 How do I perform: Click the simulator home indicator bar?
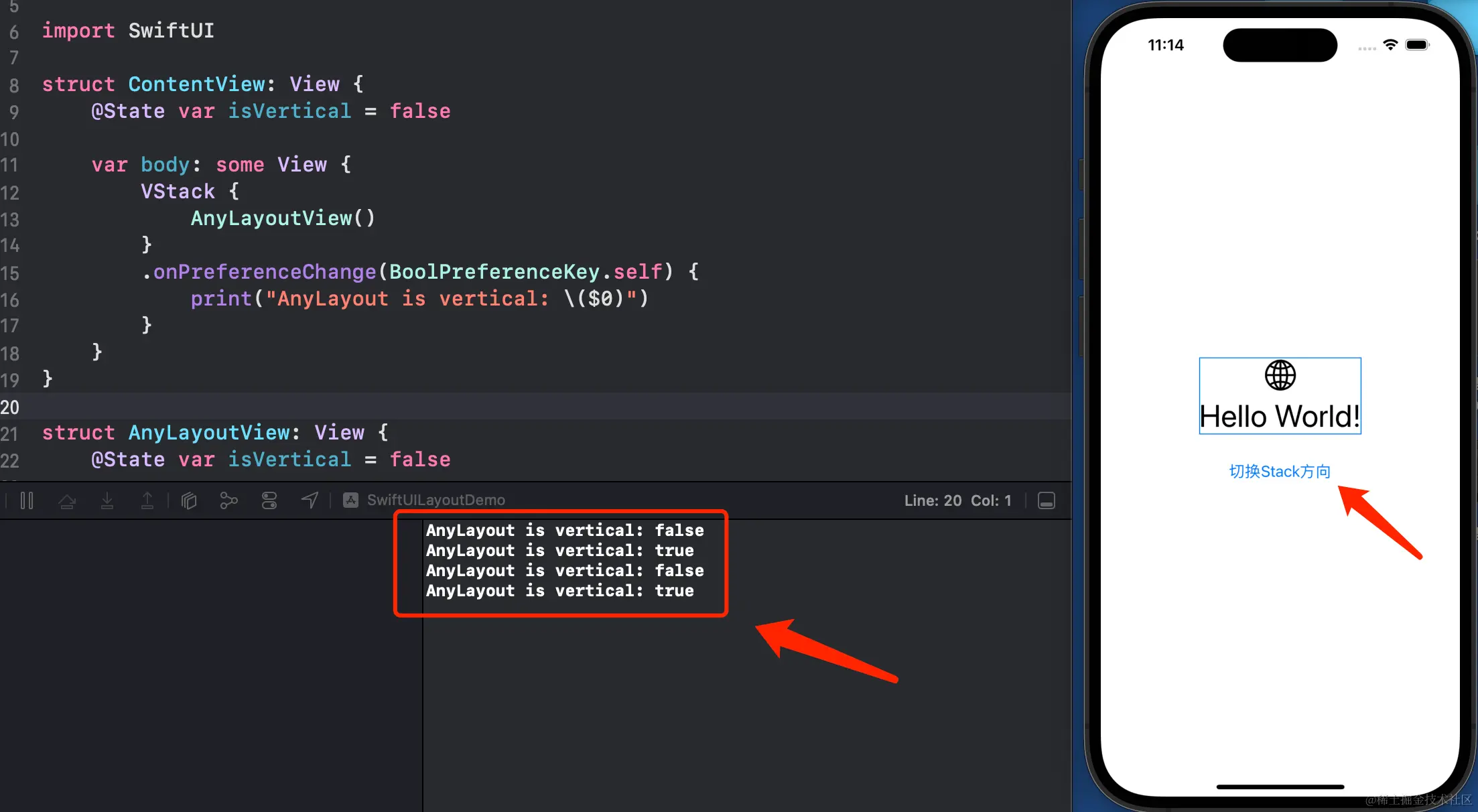tap(1280, 787)
